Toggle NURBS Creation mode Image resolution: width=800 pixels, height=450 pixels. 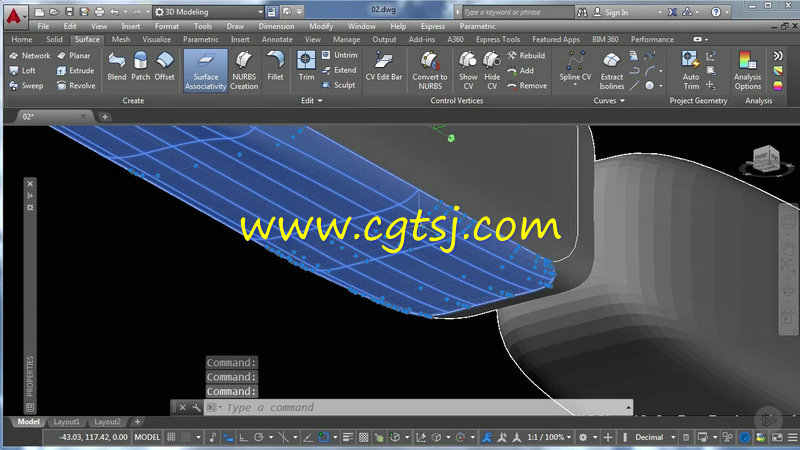[244, 71]
